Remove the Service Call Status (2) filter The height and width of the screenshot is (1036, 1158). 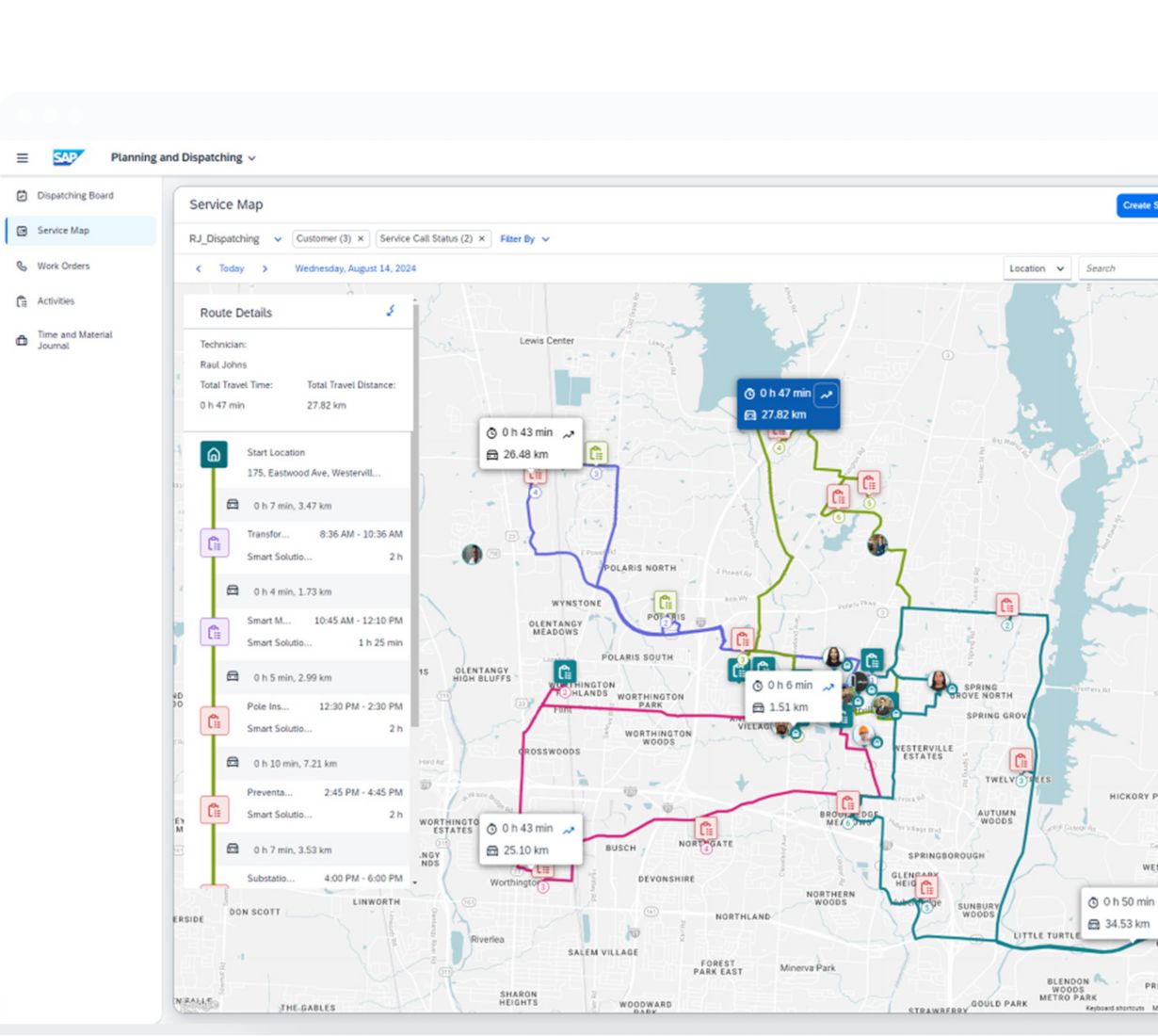point(481,239)
